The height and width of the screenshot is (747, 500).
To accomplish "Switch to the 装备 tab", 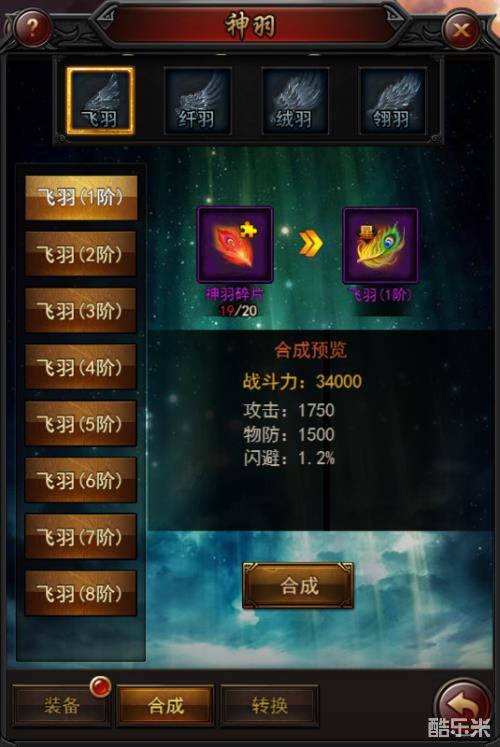I will coord(61,706).
